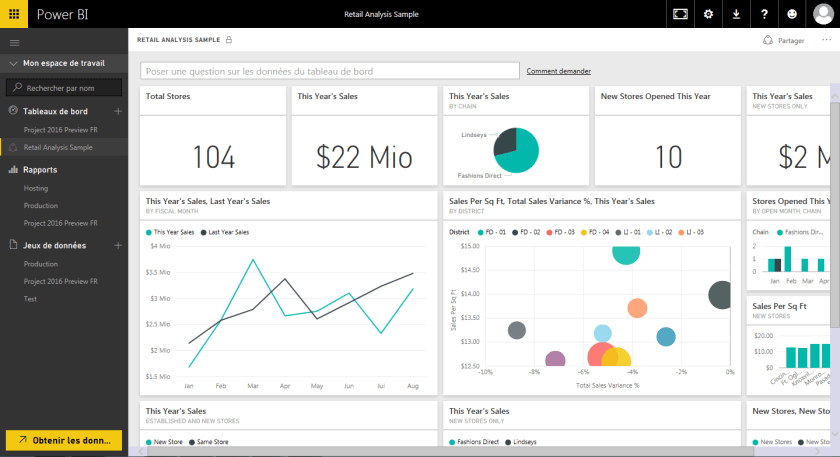The width and height of the screenshot is (840, 457).
Task: Click the smiley feedback icon
Action: coord(793,14)
